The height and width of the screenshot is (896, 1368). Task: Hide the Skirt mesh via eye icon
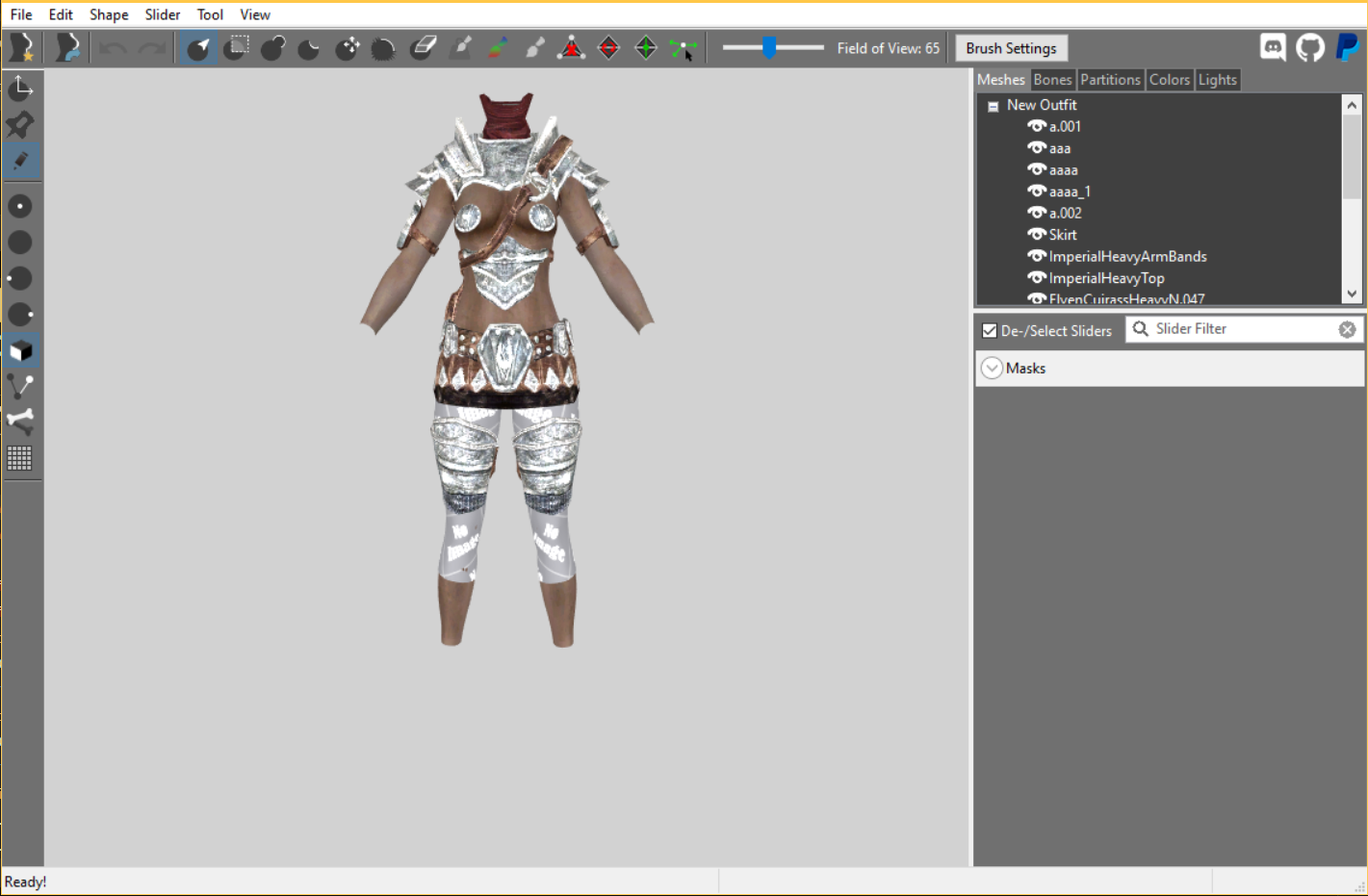(1036, 234)
